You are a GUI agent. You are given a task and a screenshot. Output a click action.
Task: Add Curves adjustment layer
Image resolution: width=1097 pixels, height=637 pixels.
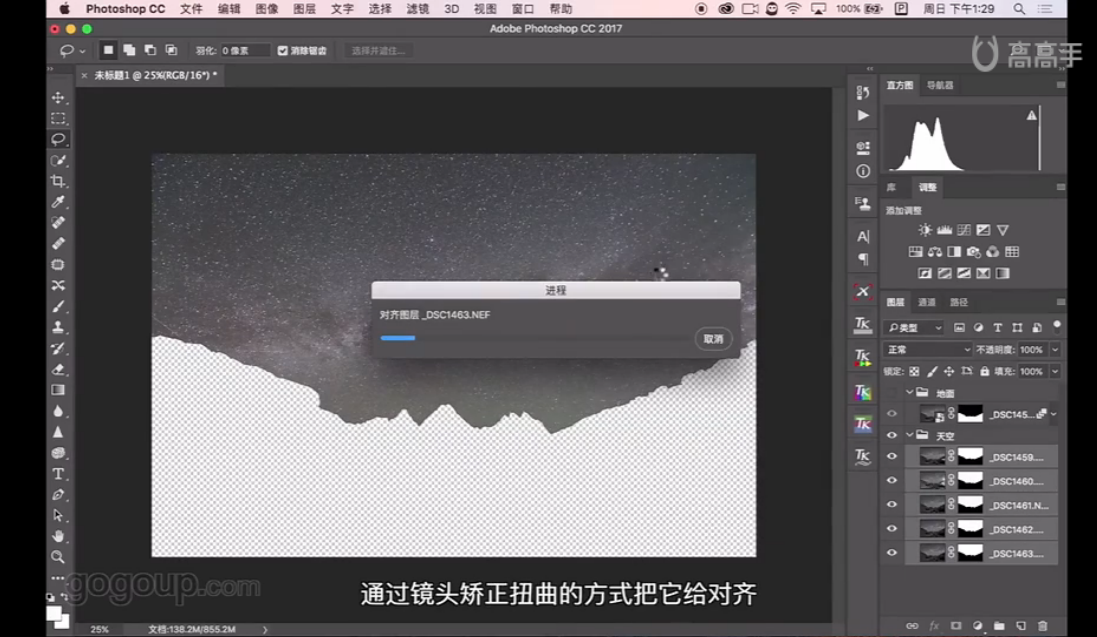(964, 230)
